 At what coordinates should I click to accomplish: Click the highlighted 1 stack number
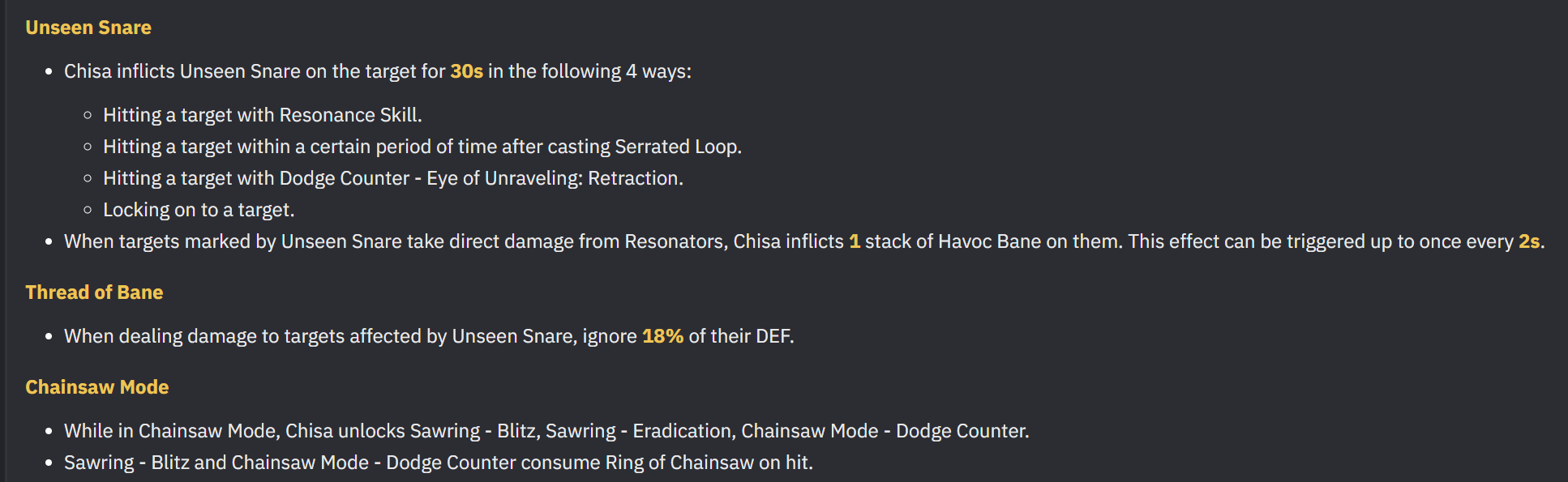coord(854,241)
